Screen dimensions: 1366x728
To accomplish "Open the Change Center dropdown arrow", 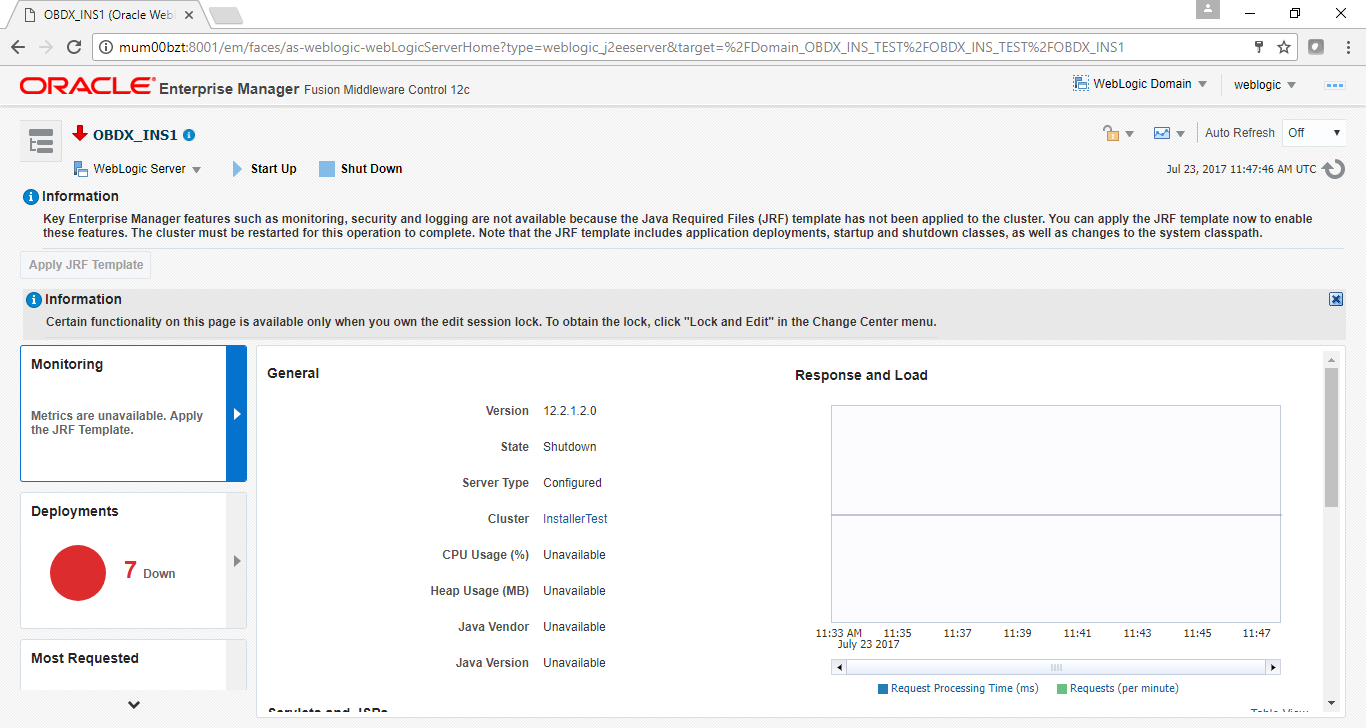I will point(1130,134).
